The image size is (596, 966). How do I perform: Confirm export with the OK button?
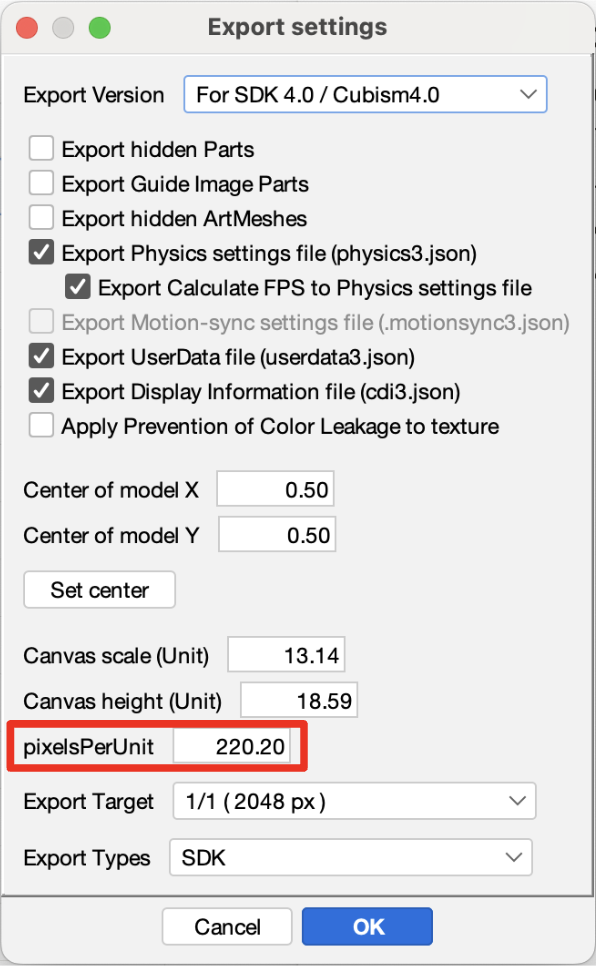pyautogui.click(x=367, y=926)
